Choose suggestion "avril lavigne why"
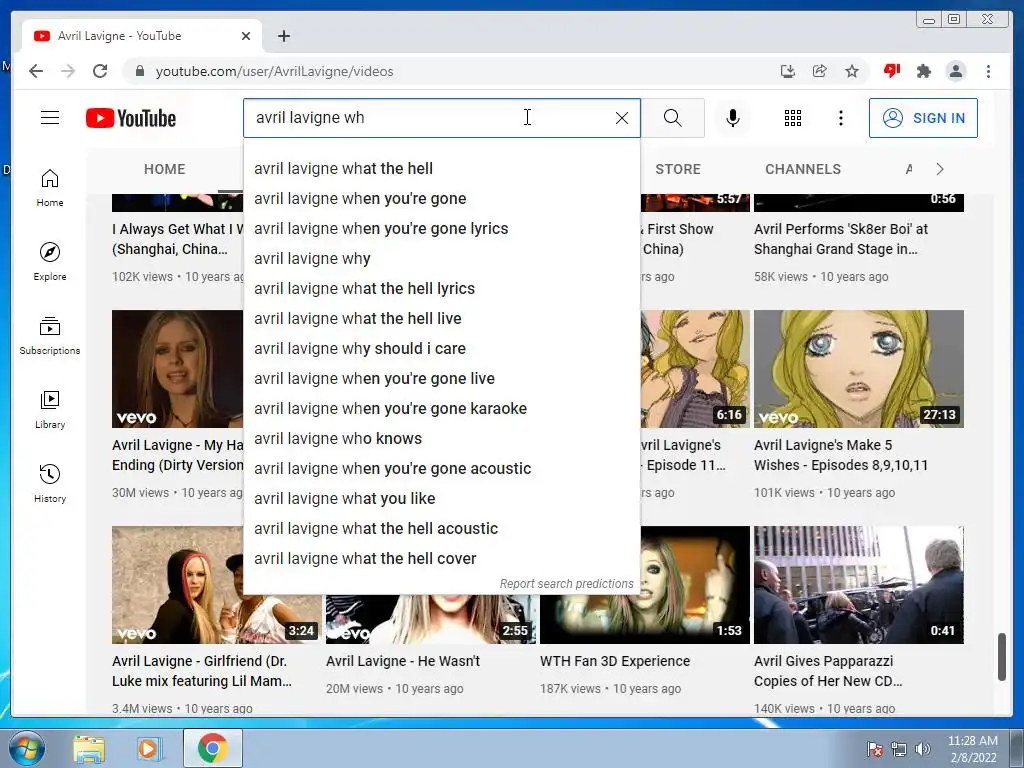 pos(441,259)
